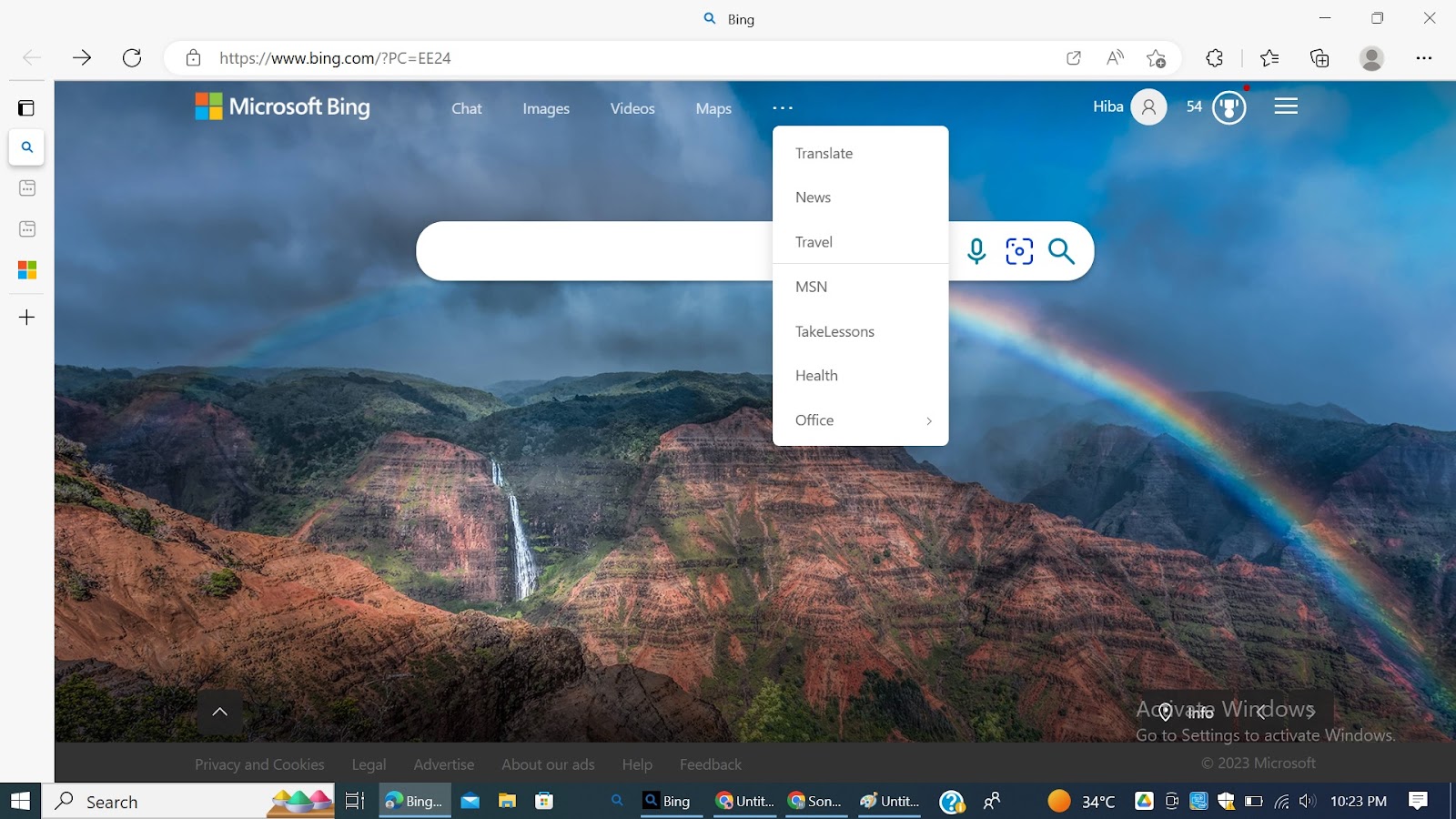Select the Bing tab in vertical tab bar
Image resolution: width=1456 pixels, height=819 pixels.
pyautogui.click(x=26, y=147)
